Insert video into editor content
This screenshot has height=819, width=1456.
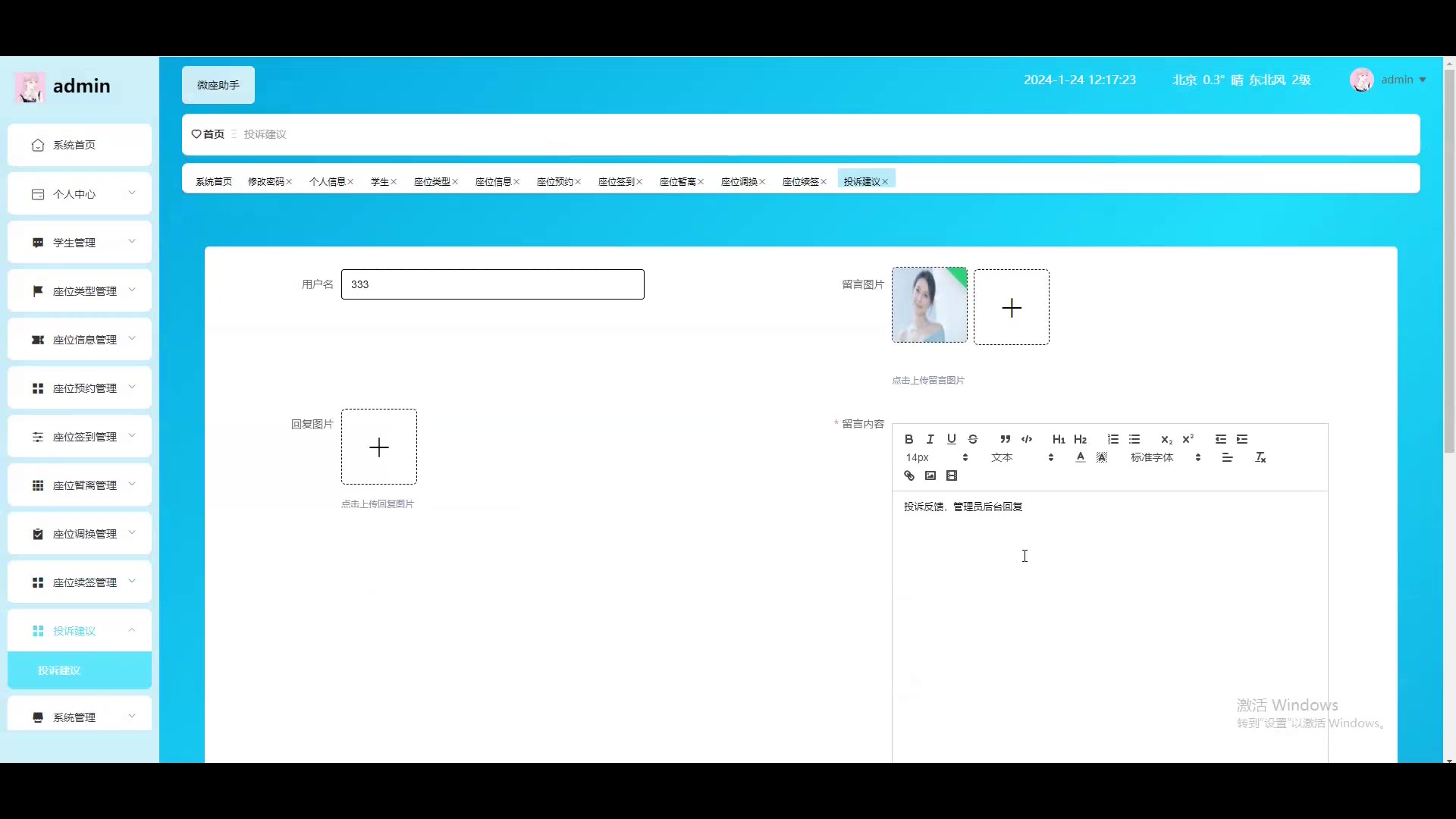pyautogui.click(x=952, y=475)
